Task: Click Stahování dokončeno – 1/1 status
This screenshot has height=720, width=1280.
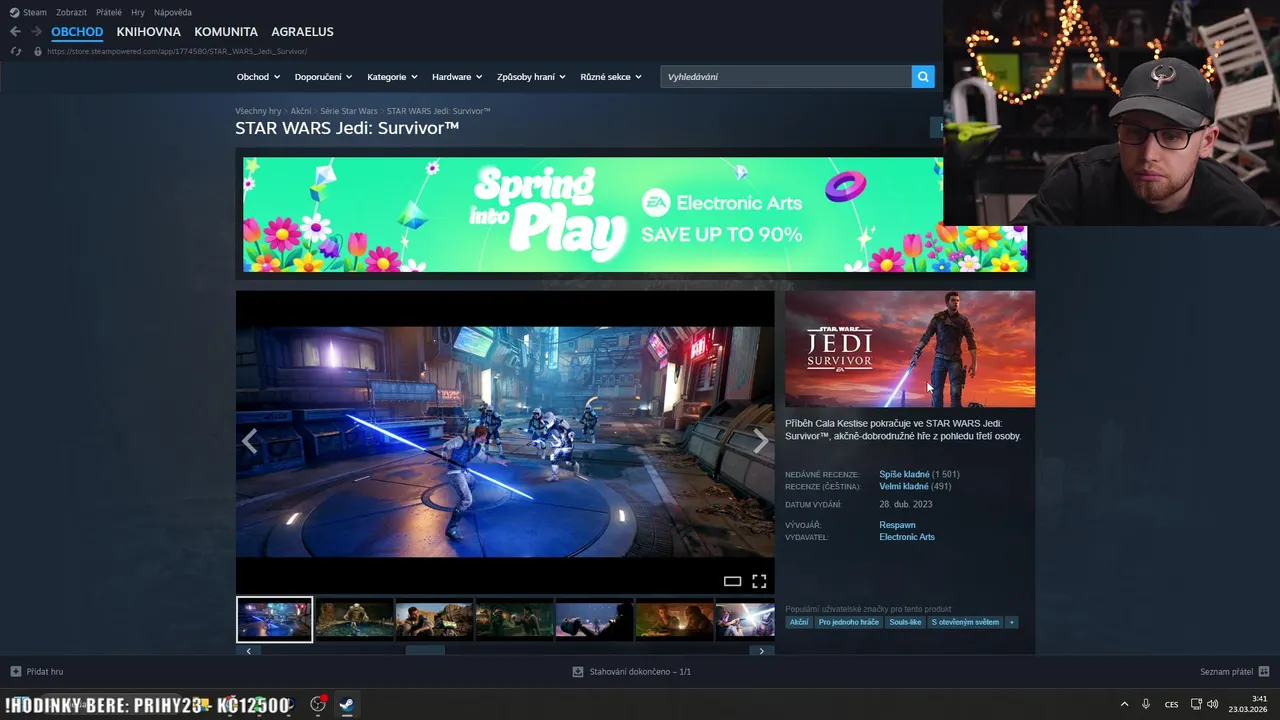Action: tap(640, 672)
